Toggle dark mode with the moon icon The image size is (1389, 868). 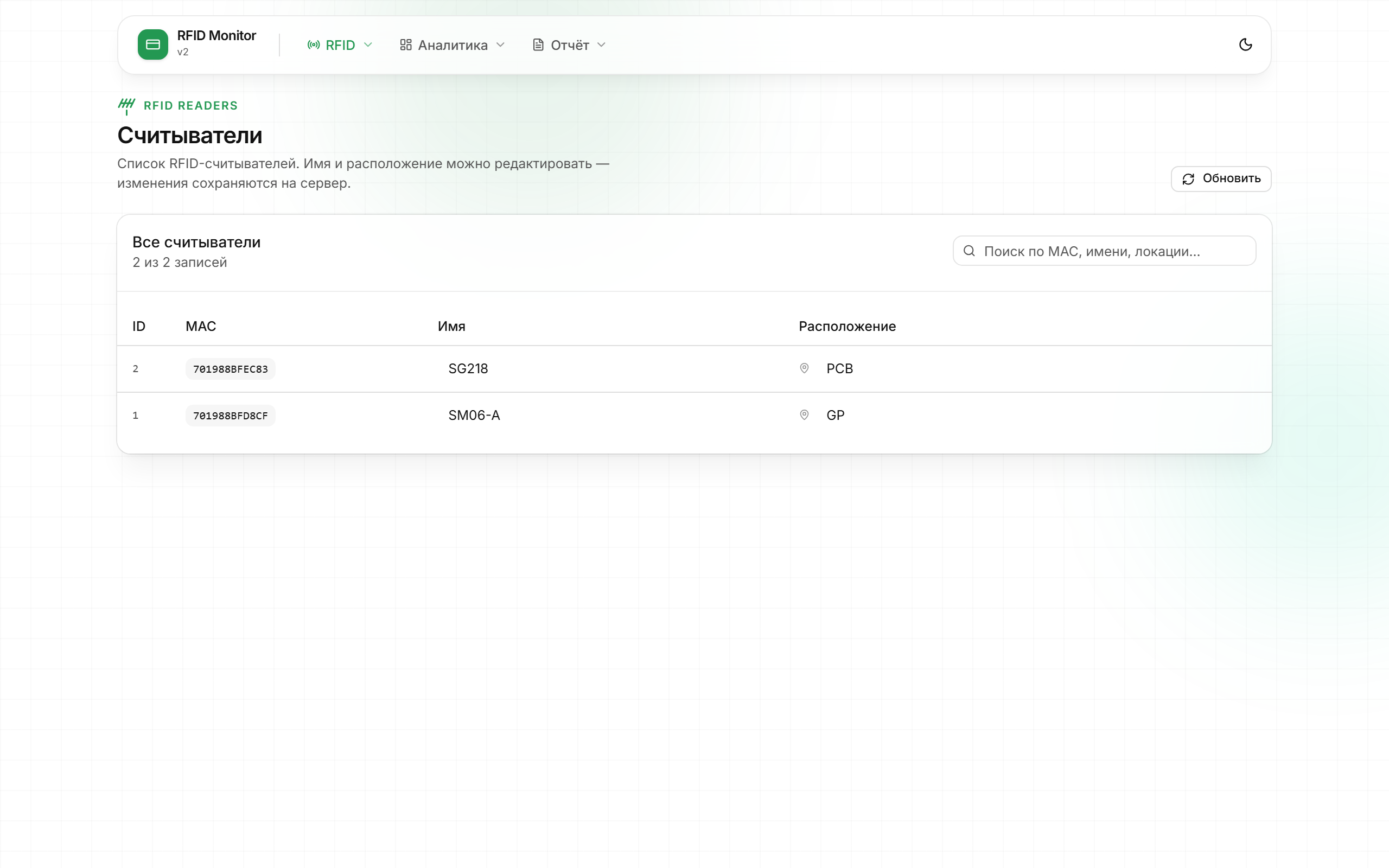pos(1245,45)
